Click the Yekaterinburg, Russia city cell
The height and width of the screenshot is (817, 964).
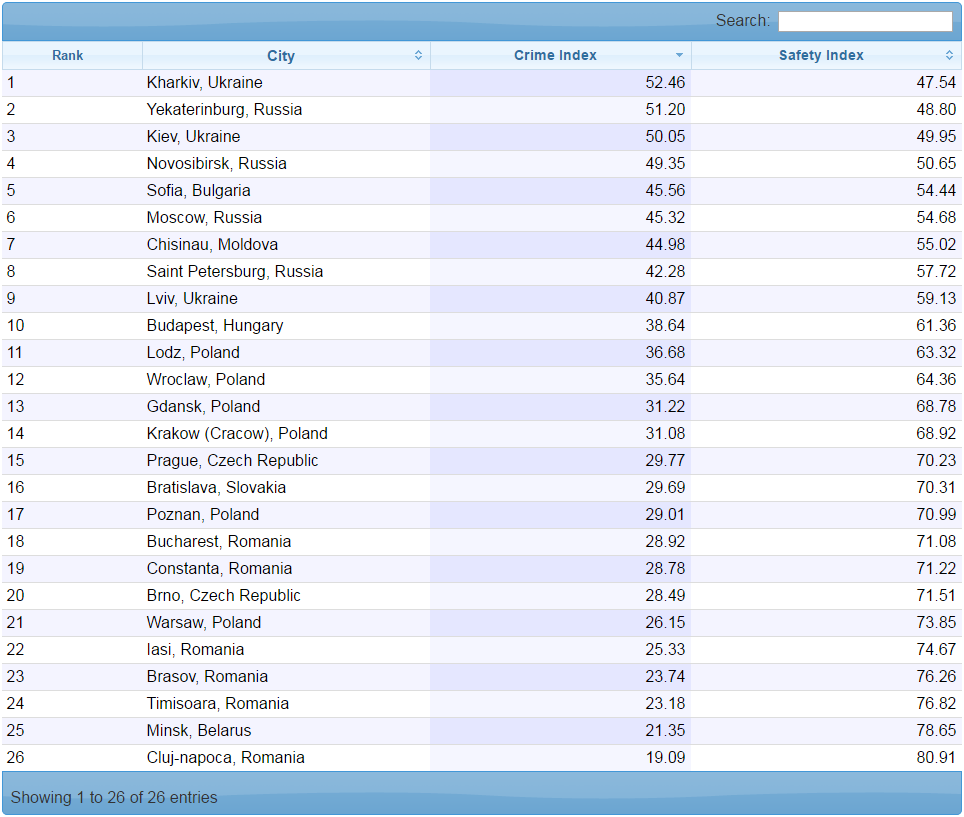tap(224, 110)
